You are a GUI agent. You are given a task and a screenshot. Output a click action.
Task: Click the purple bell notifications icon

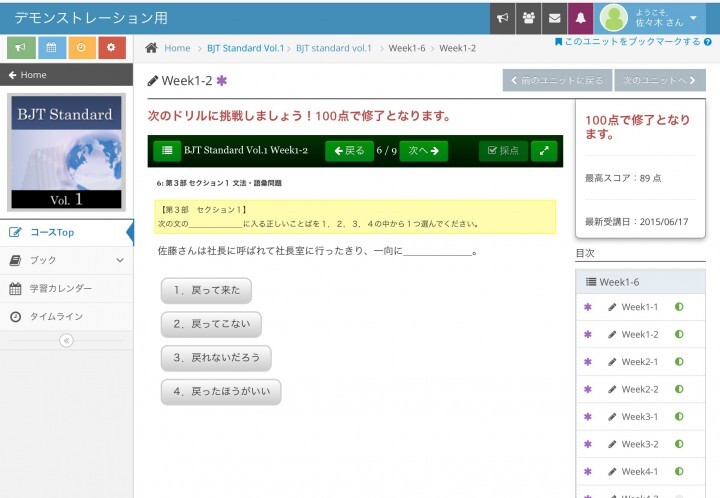[x=580, y=18]
